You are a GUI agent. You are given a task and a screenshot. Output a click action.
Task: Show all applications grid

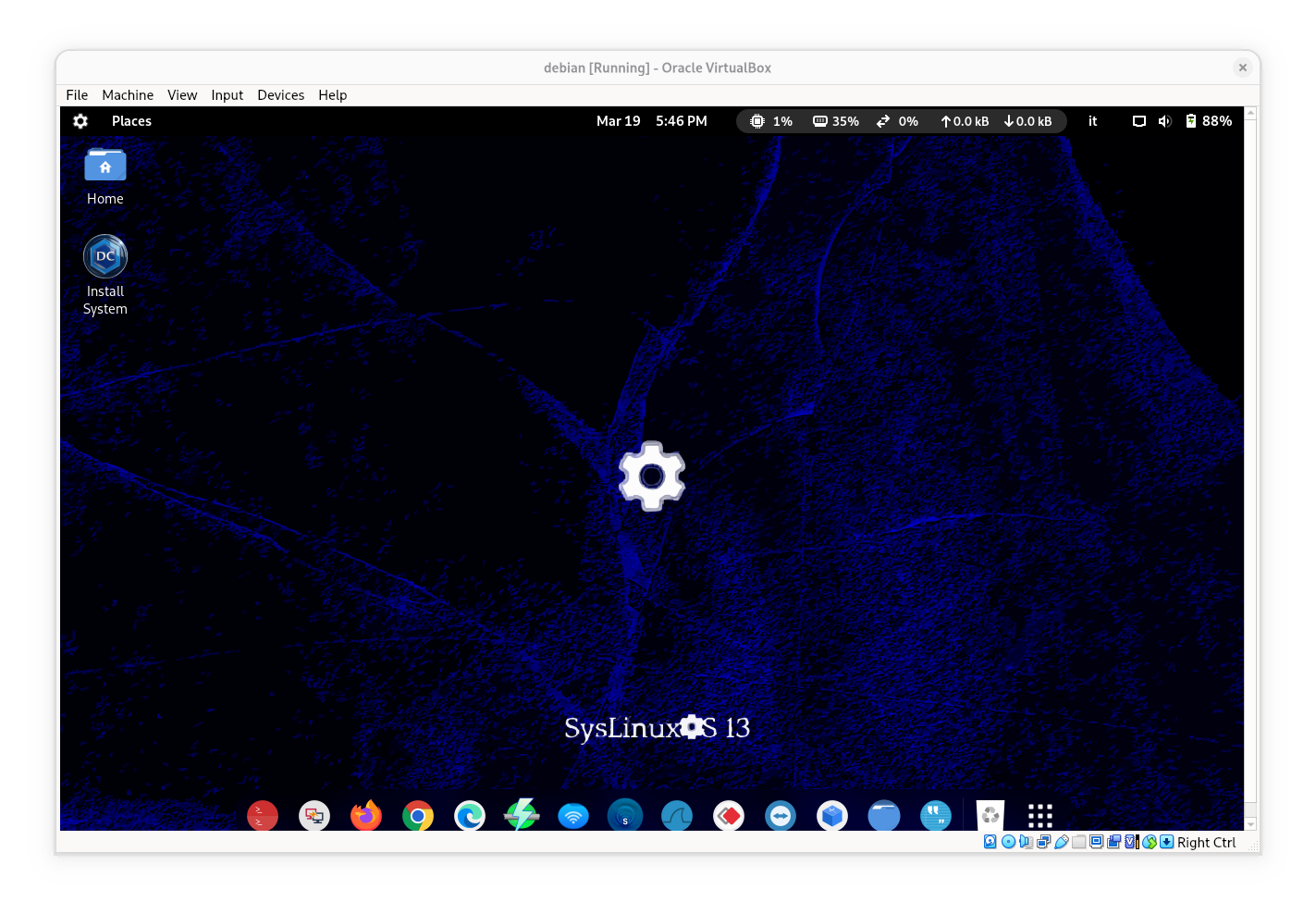click(1040, 816)
